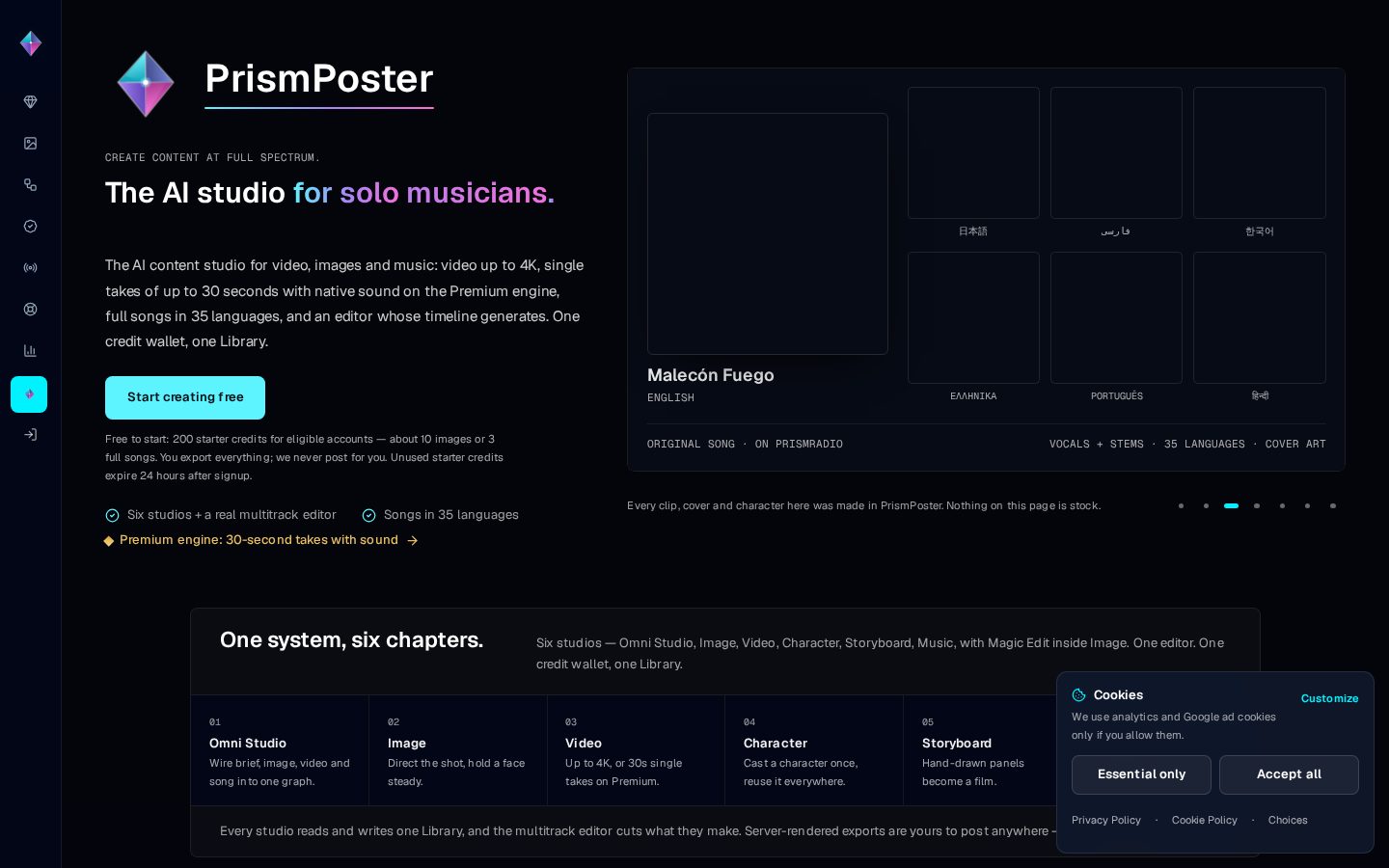
Task: Click the PrismPoster logo atop the sidebar
Action: click(x=31, y=43)
